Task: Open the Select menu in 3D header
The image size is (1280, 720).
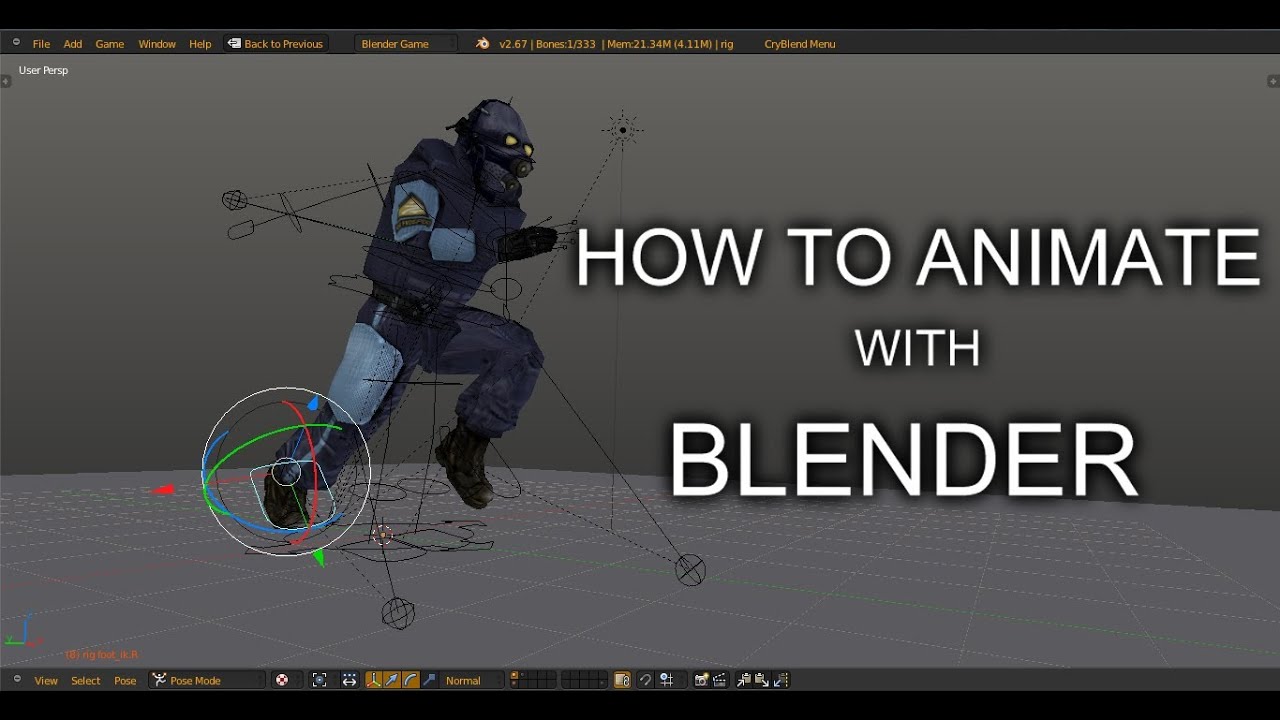Action: coord(86,681)
